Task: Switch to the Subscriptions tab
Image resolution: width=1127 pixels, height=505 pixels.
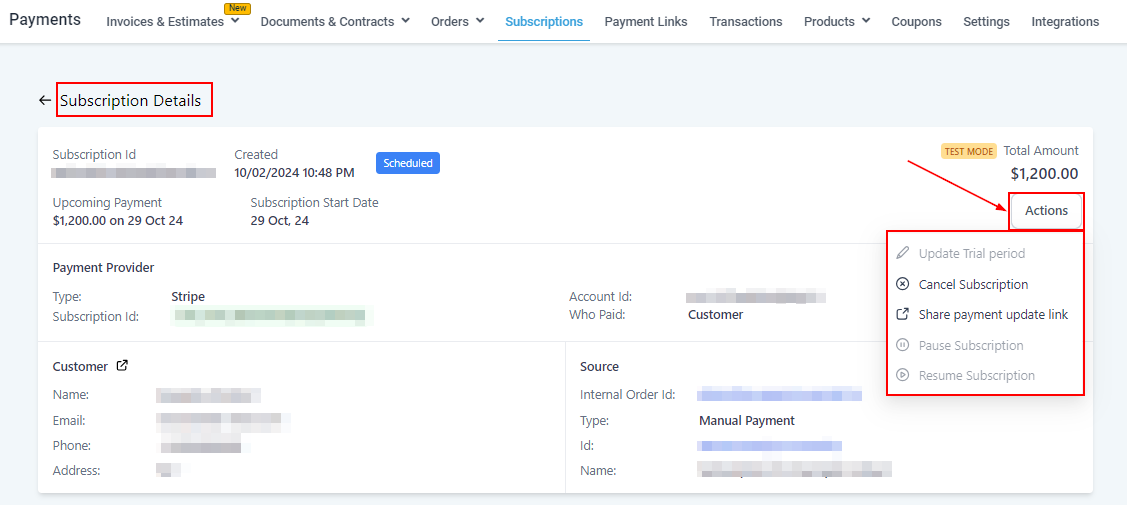Action: tap(544, 21)
